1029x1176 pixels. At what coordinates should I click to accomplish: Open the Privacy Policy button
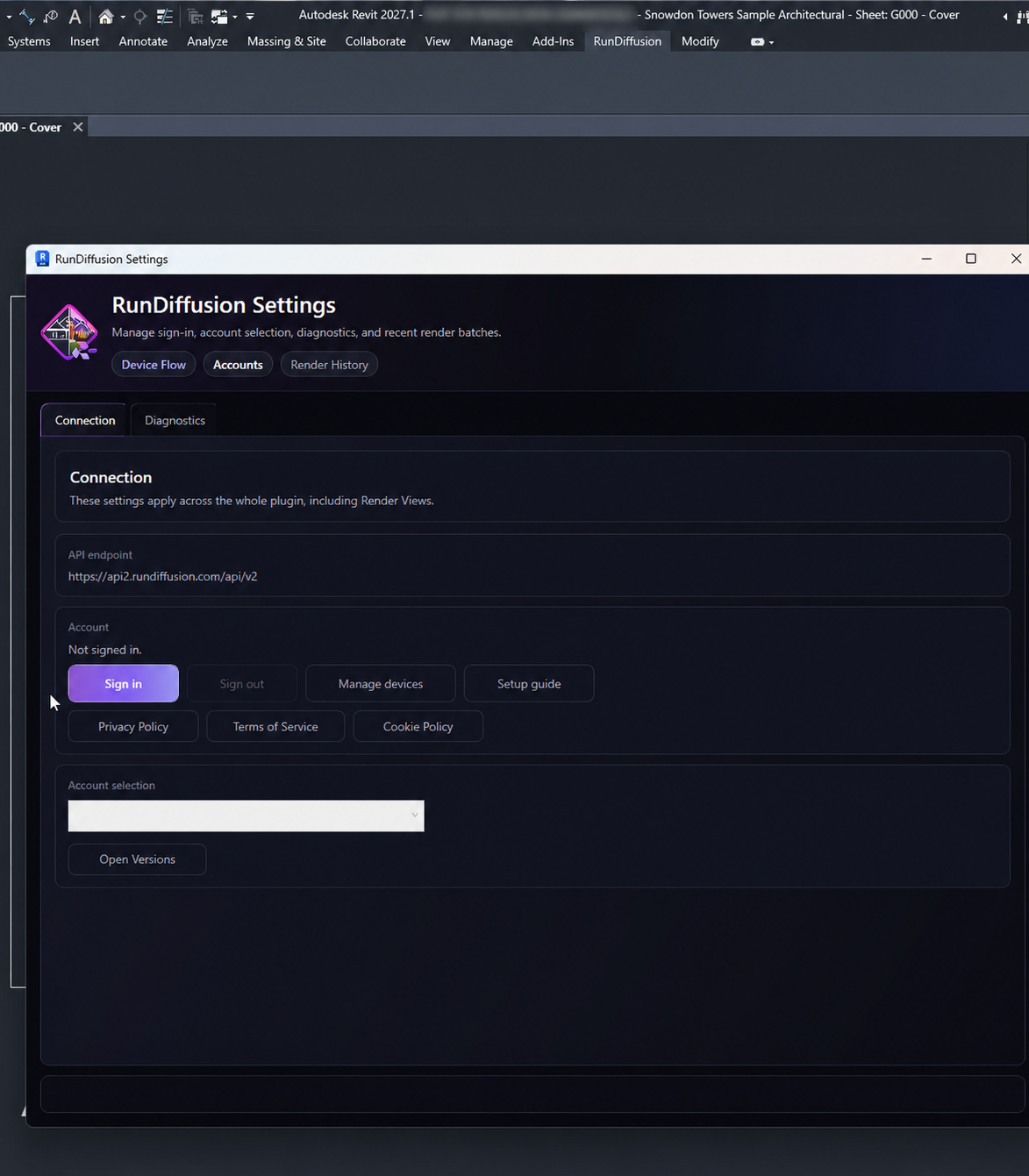pyautogui.click(x=133, y=726)
